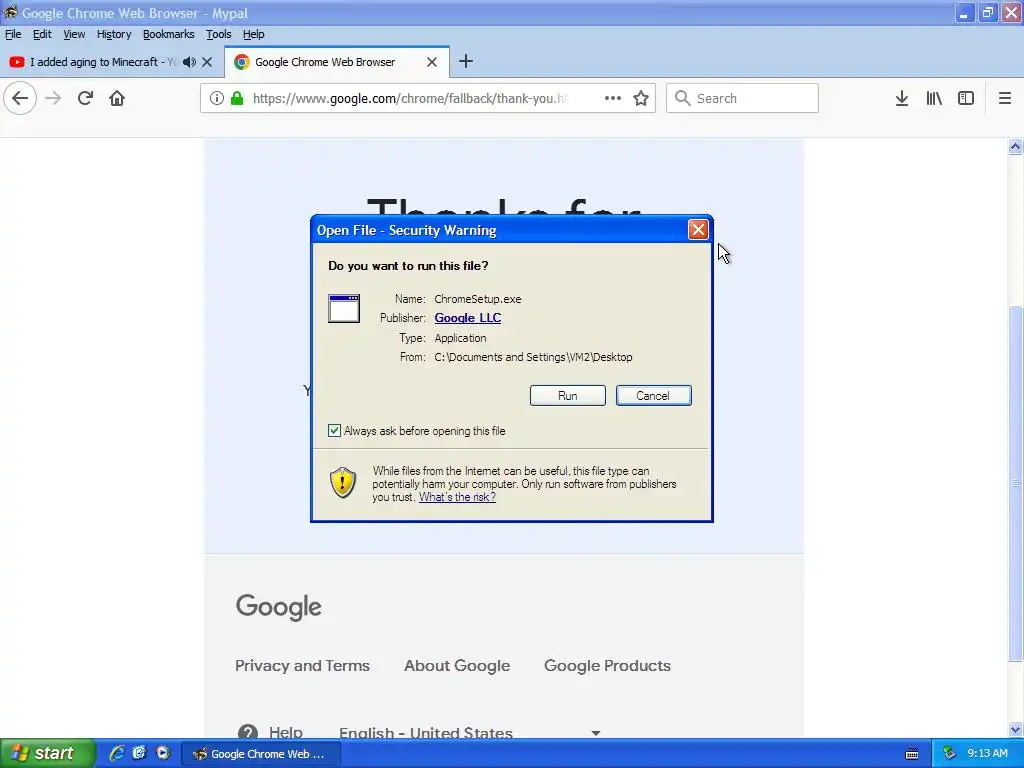
Task: Click the keyboard icon in system tray
Action: point(912,754)
